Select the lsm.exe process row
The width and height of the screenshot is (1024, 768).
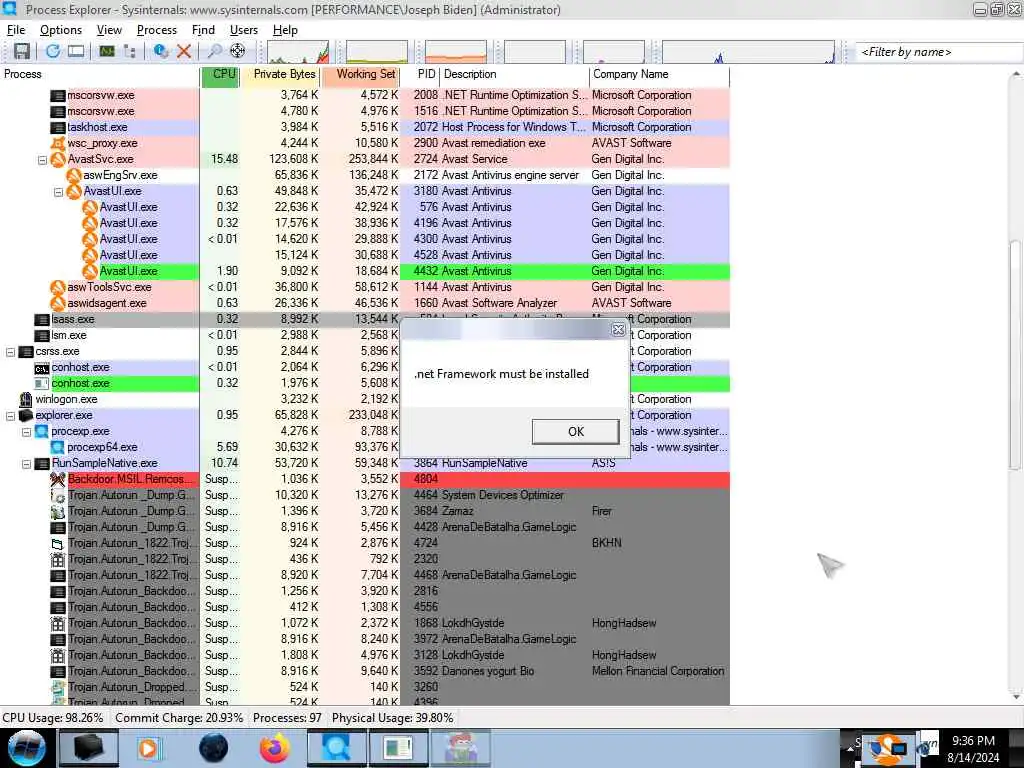click(364, 335)
